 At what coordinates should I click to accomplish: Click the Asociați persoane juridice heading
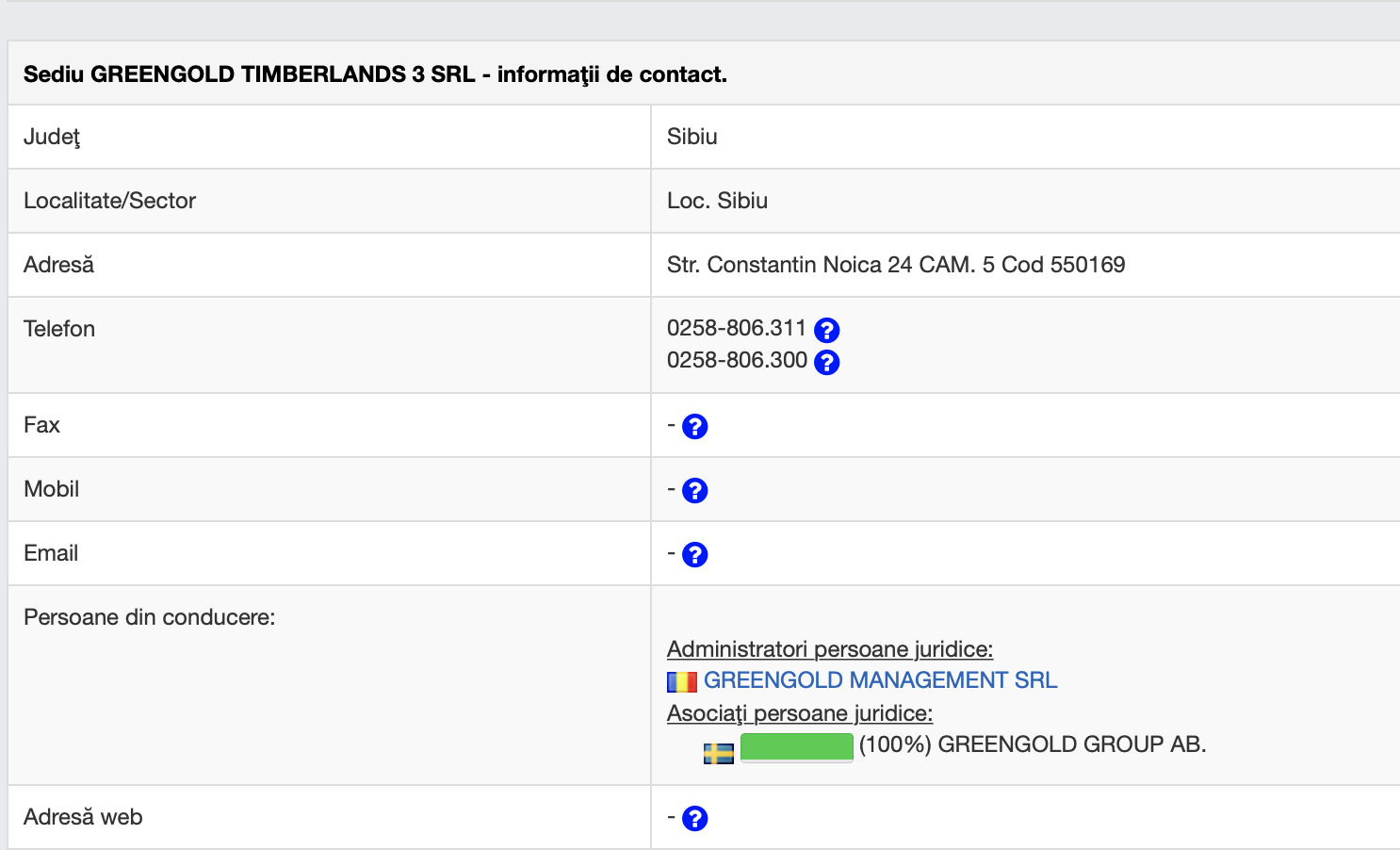pyautogui.click(x=799, y=713)
